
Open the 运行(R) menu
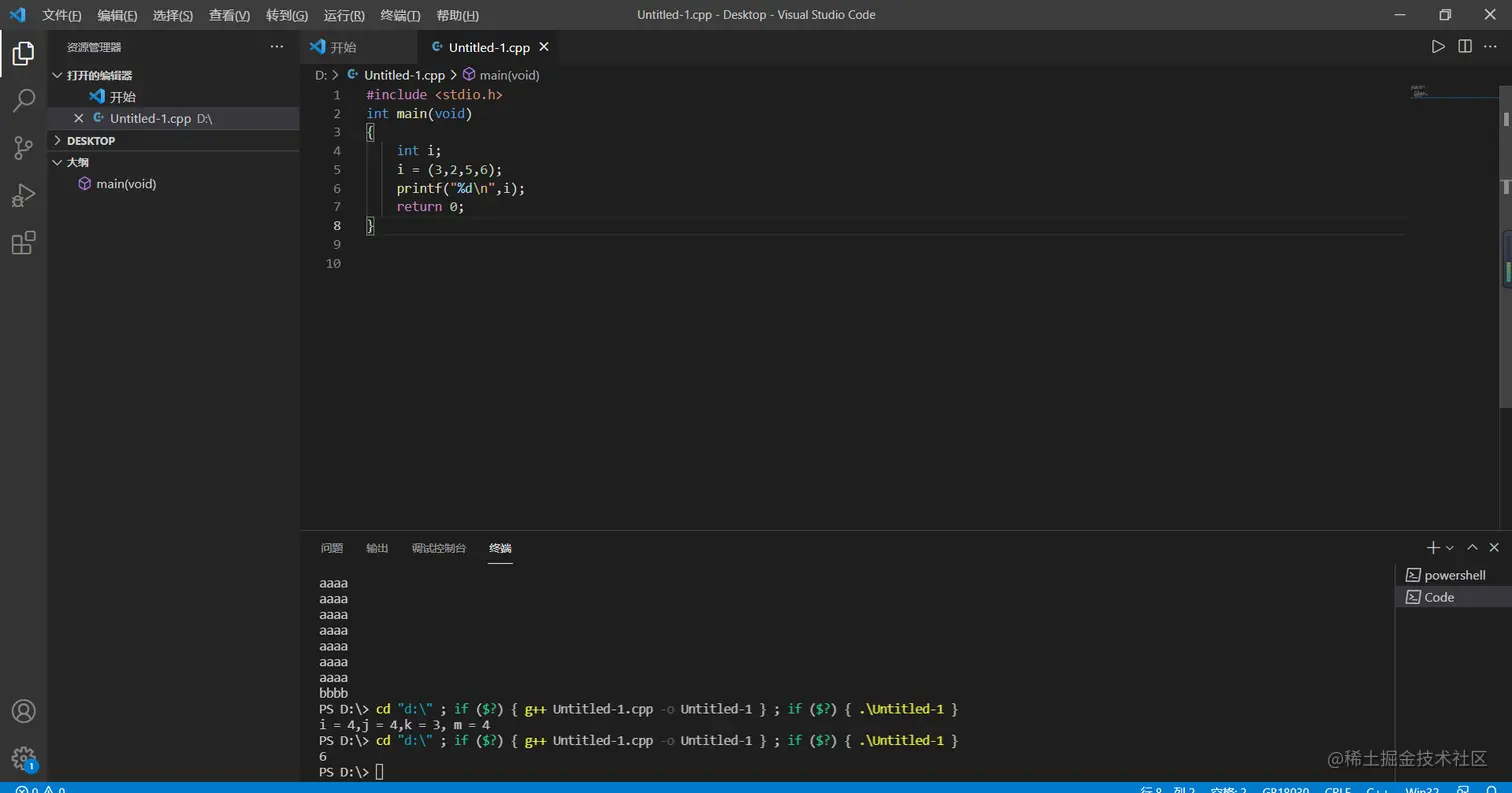pos(344,15)
